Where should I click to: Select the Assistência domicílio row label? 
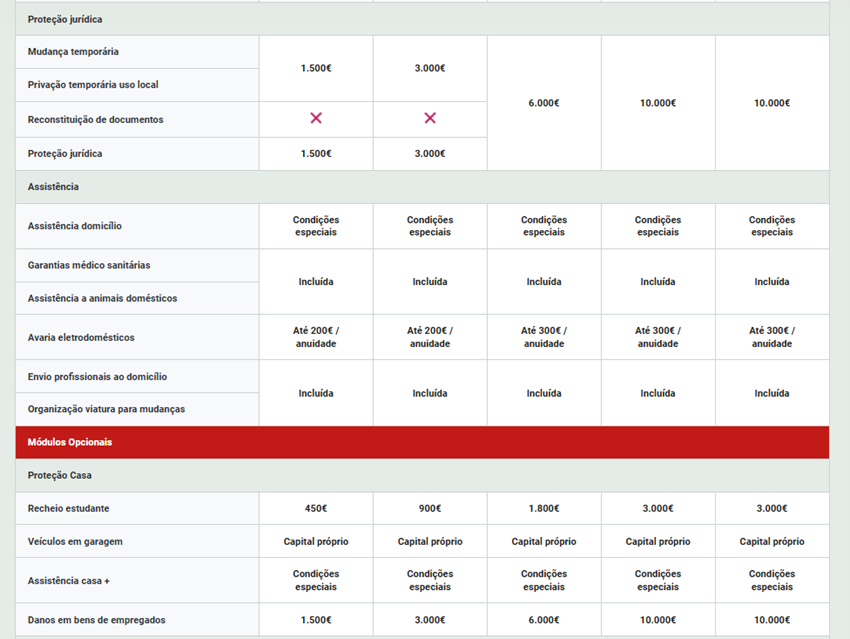(x=75, y=226)
